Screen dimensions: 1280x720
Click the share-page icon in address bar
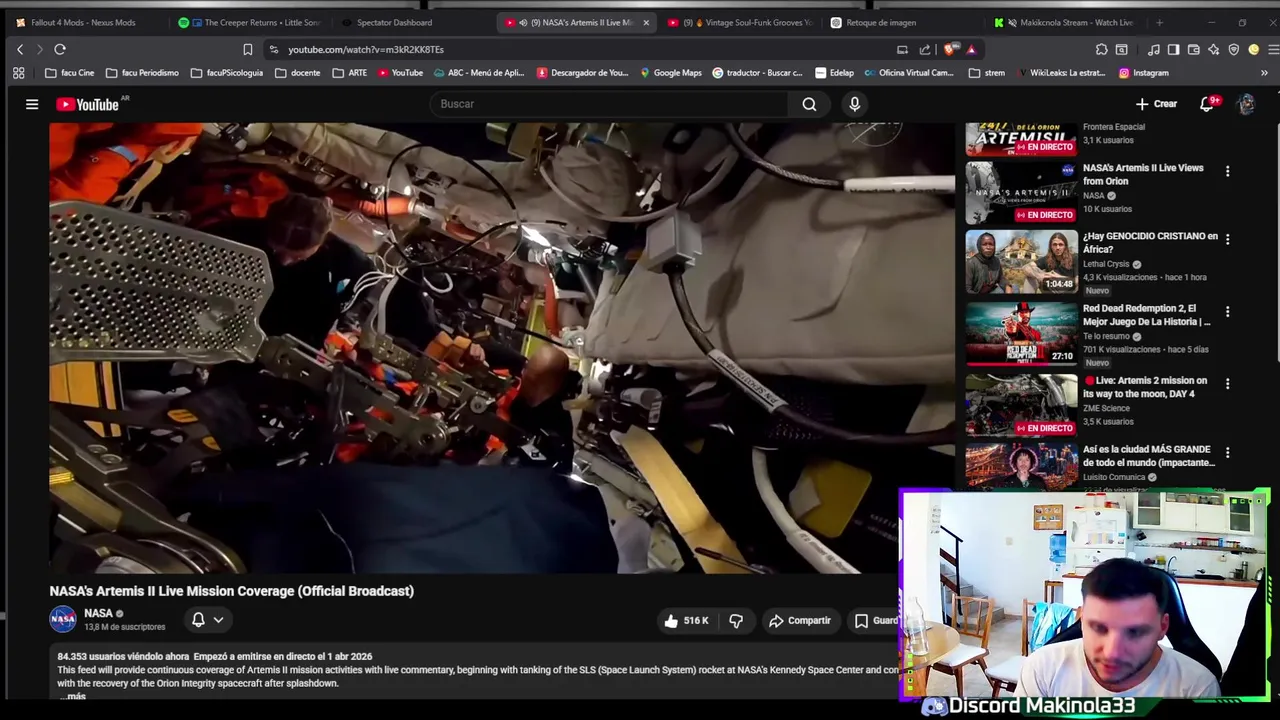pos(925,49)
